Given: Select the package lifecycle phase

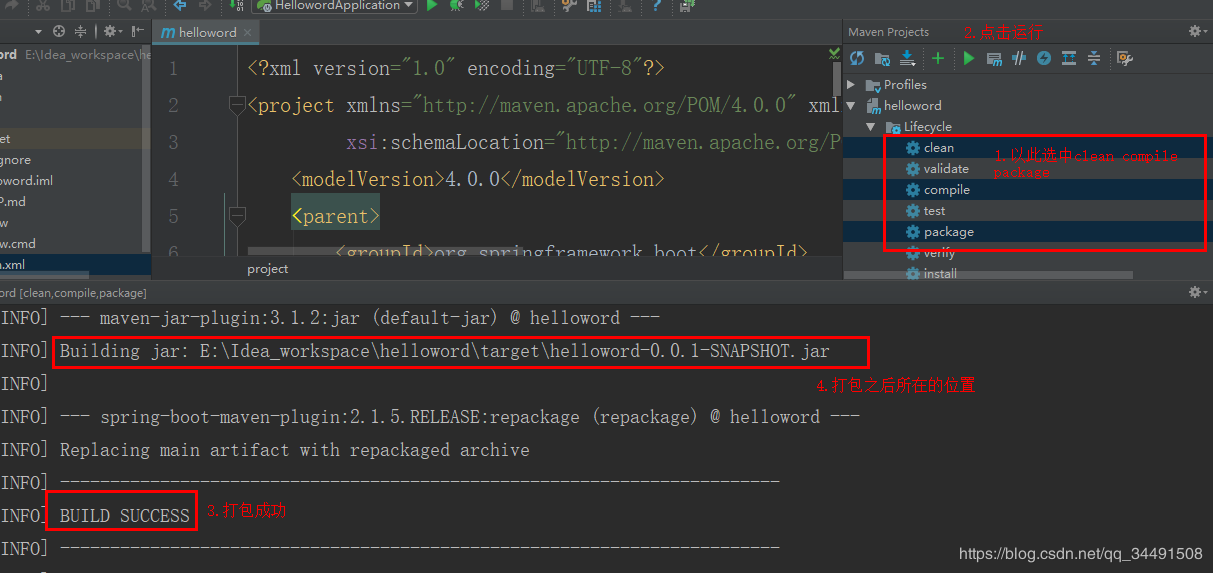Looking at the screenshot, I should (940, 232).
